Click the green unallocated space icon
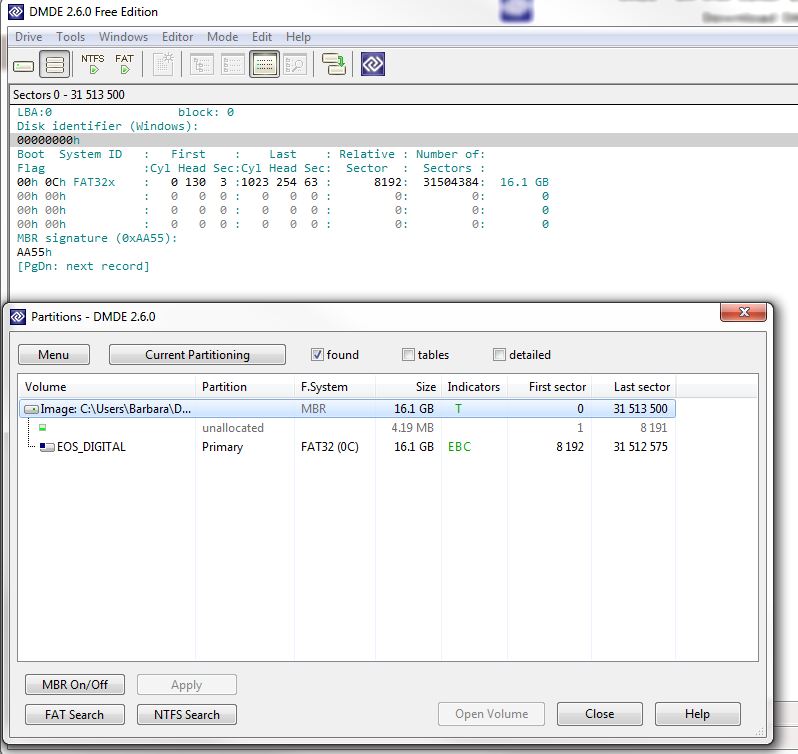The width and height of the screenshot is (798, 754). tap(43, 427)
